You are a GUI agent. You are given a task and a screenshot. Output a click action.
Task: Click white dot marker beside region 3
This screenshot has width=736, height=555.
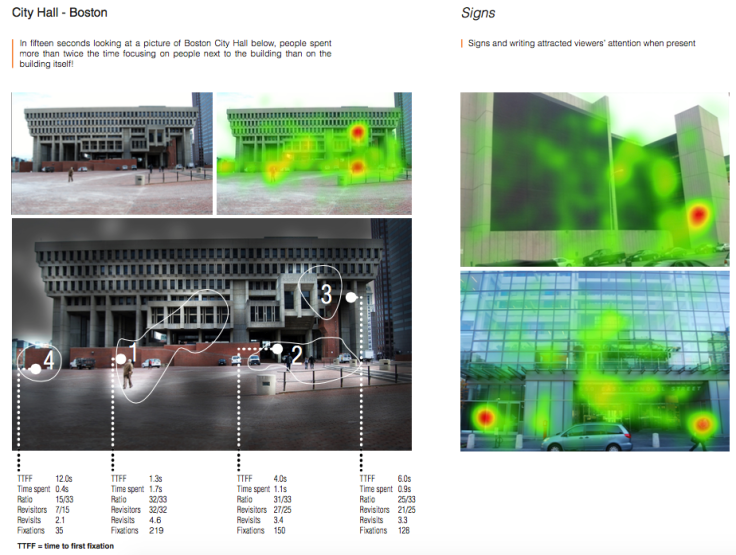(x=351, y=297)
